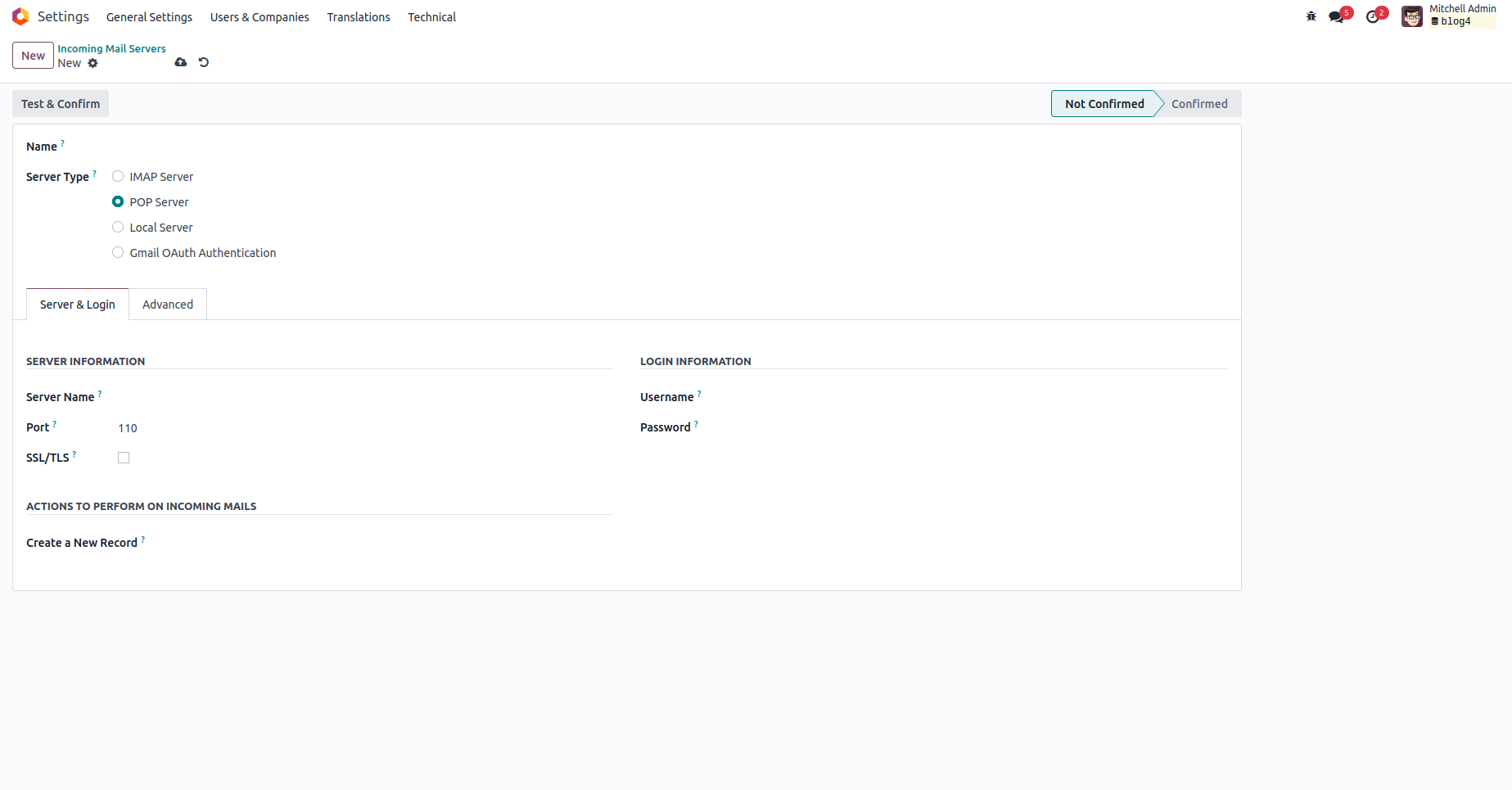Open gear actions menu next to New

(x=93, y=63)
